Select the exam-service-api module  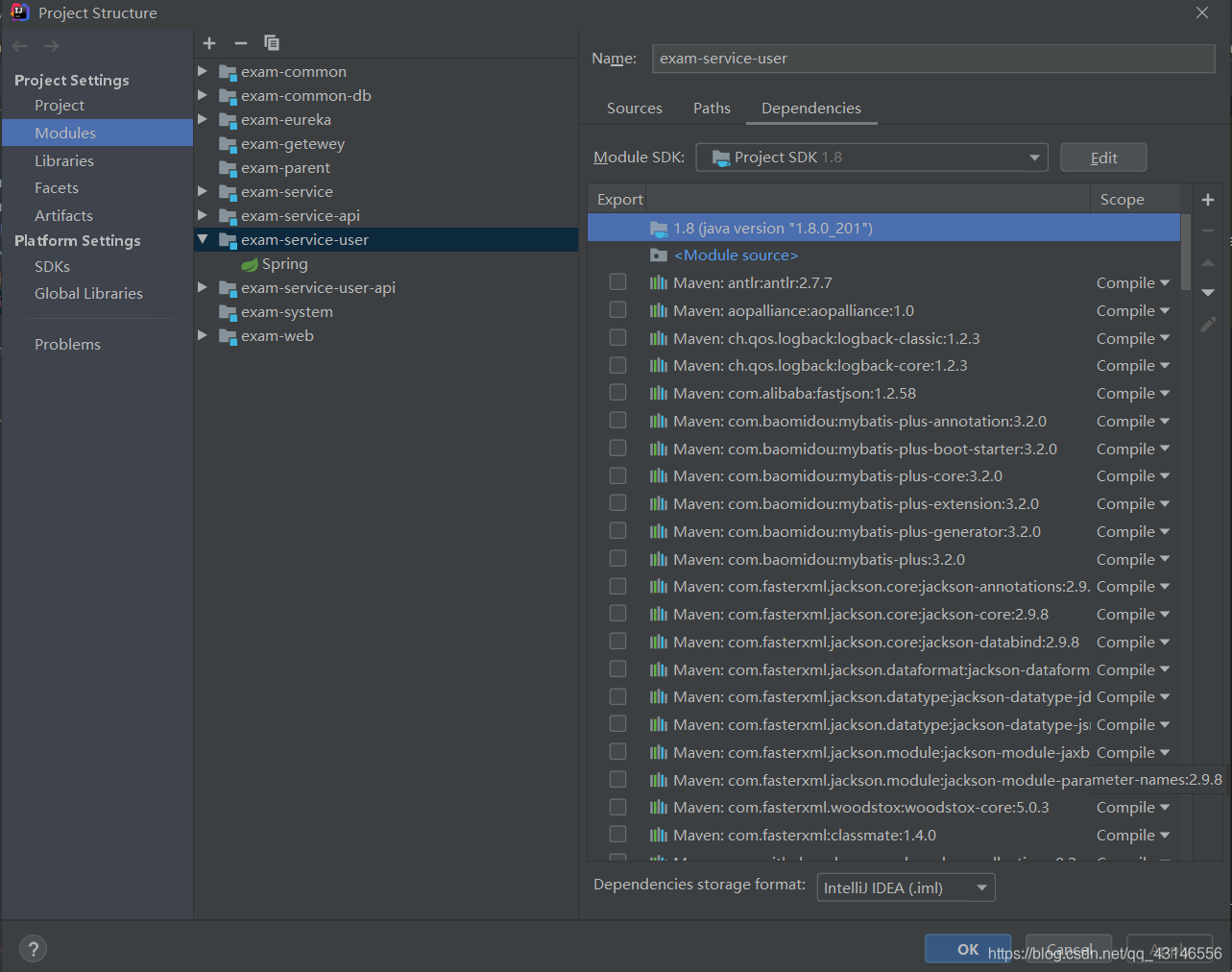301,216
